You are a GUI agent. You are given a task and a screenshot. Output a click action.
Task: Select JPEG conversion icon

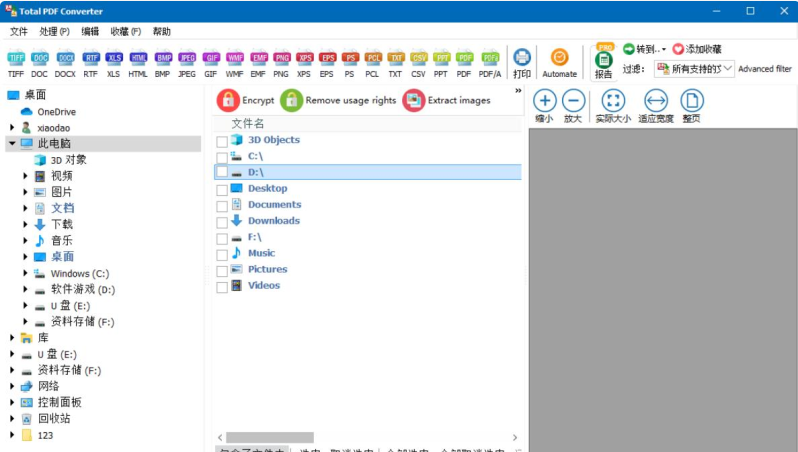tap(187, 64)
